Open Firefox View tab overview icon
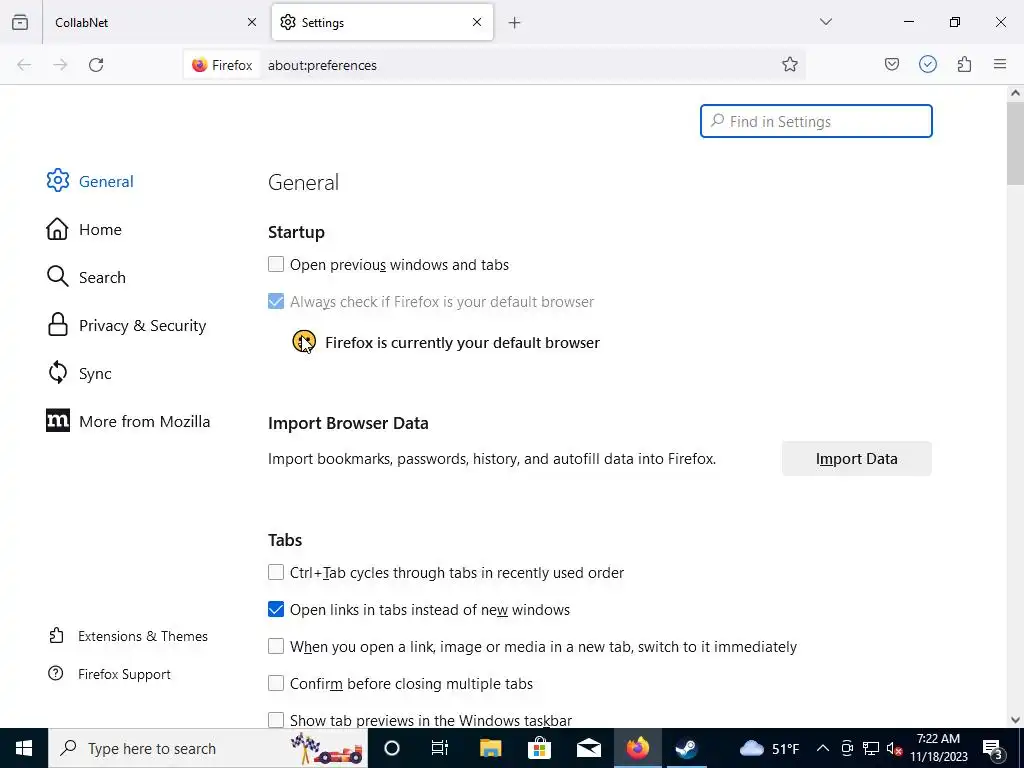 click(x=20, y=22)
